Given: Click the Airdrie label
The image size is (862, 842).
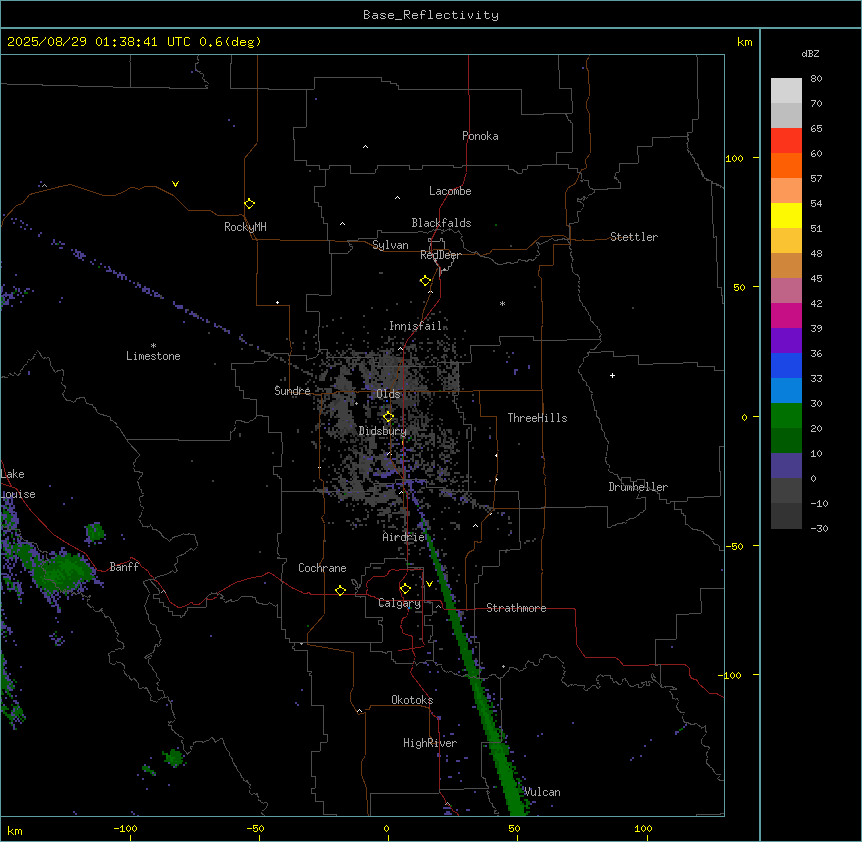Looking at the screenshot, I should tap(404, 537).
